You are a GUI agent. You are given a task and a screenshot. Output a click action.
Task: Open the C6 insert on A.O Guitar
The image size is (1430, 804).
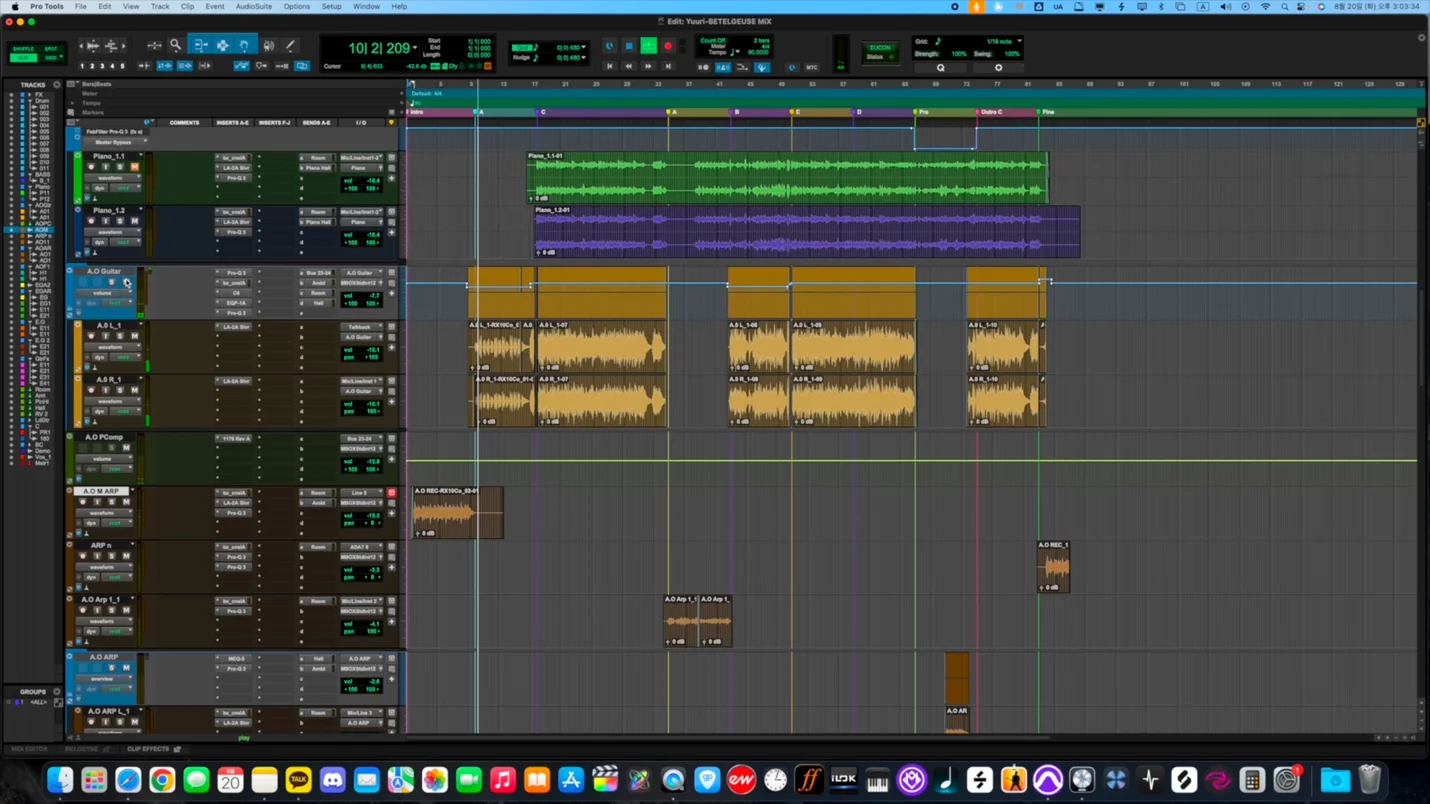pos(235,293)
